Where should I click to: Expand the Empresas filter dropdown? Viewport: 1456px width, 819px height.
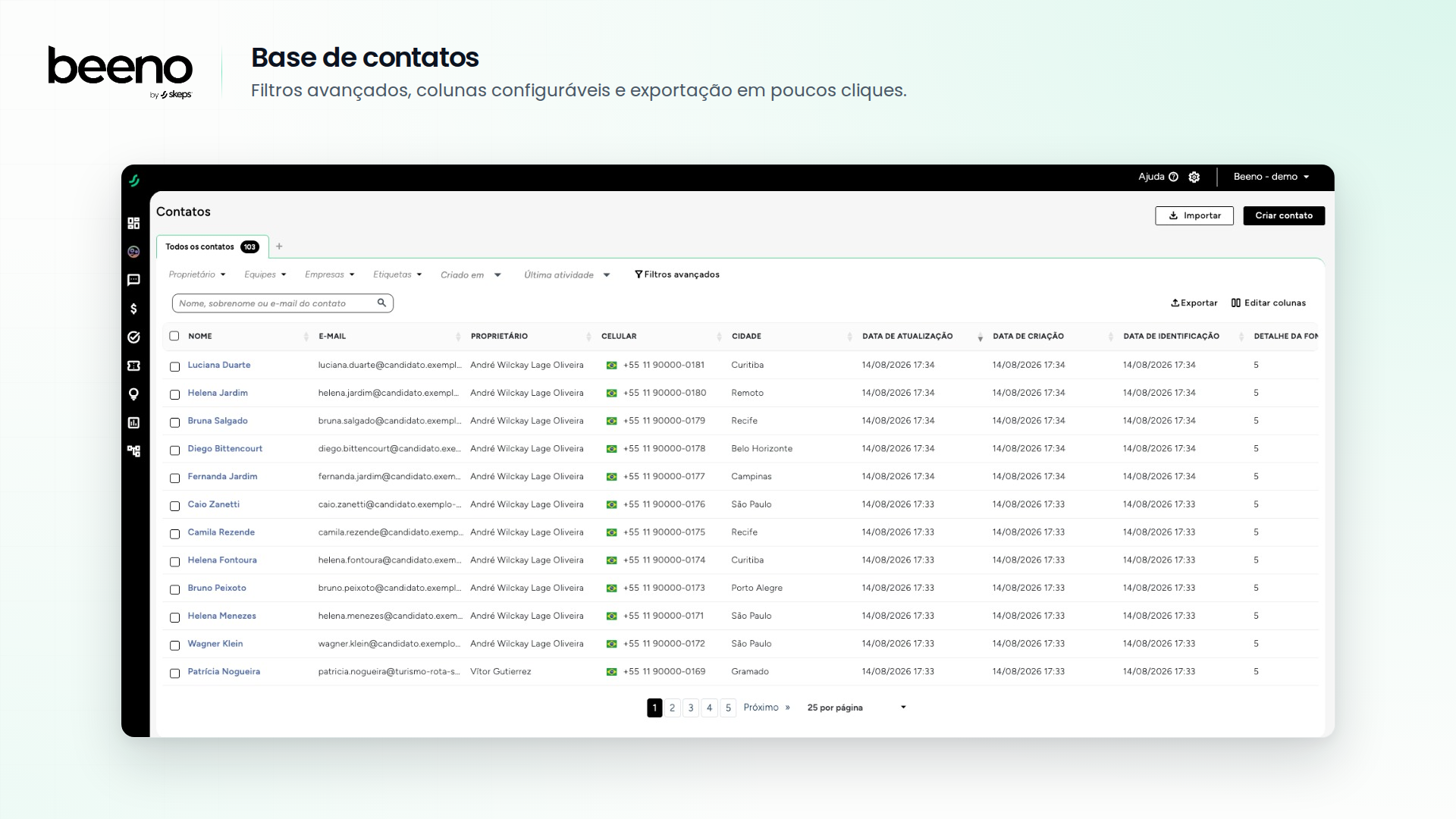pos(329,275)
